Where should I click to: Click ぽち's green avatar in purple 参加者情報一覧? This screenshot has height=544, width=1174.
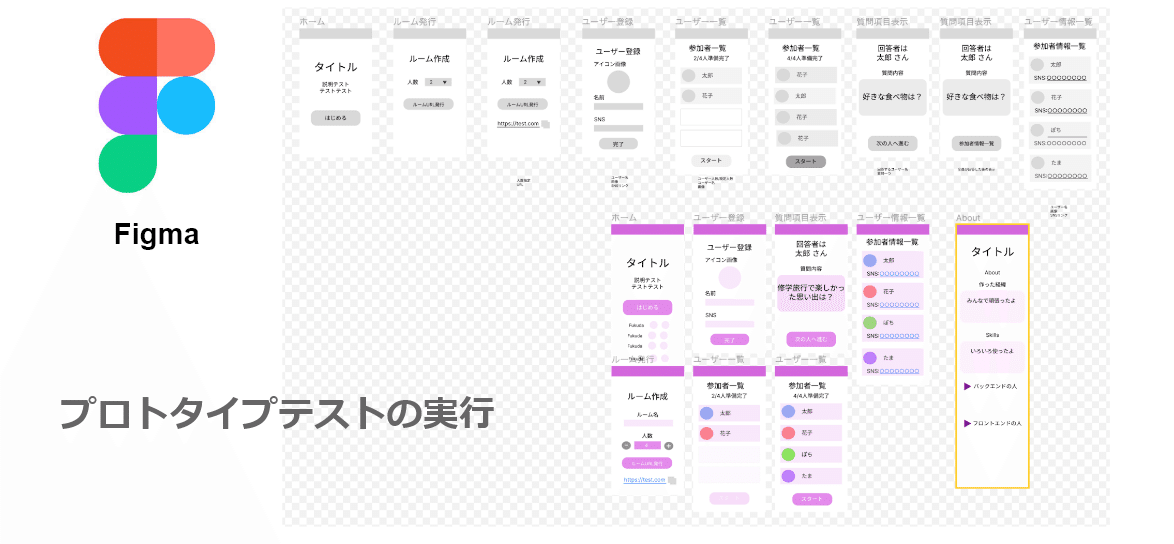[x=869, y=323]
